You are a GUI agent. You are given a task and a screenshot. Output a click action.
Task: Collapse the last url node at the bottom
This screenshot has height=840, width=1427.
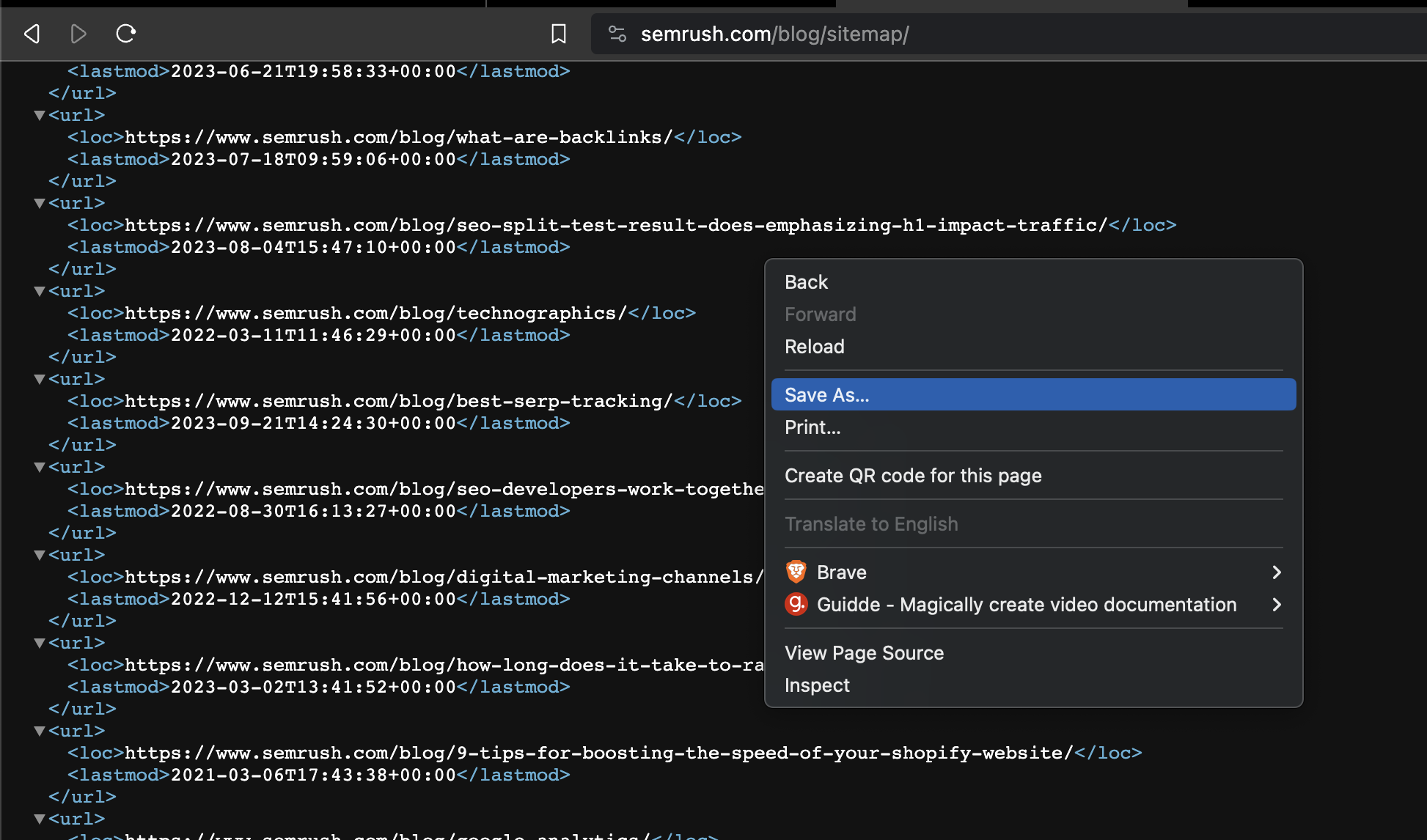coord(40,819)
